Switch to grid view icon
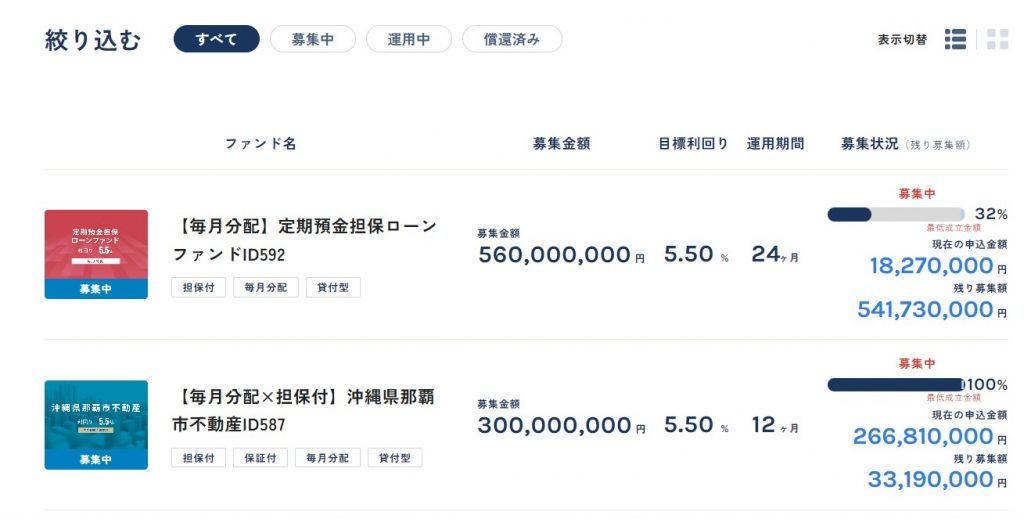 (x=997, y=39)
